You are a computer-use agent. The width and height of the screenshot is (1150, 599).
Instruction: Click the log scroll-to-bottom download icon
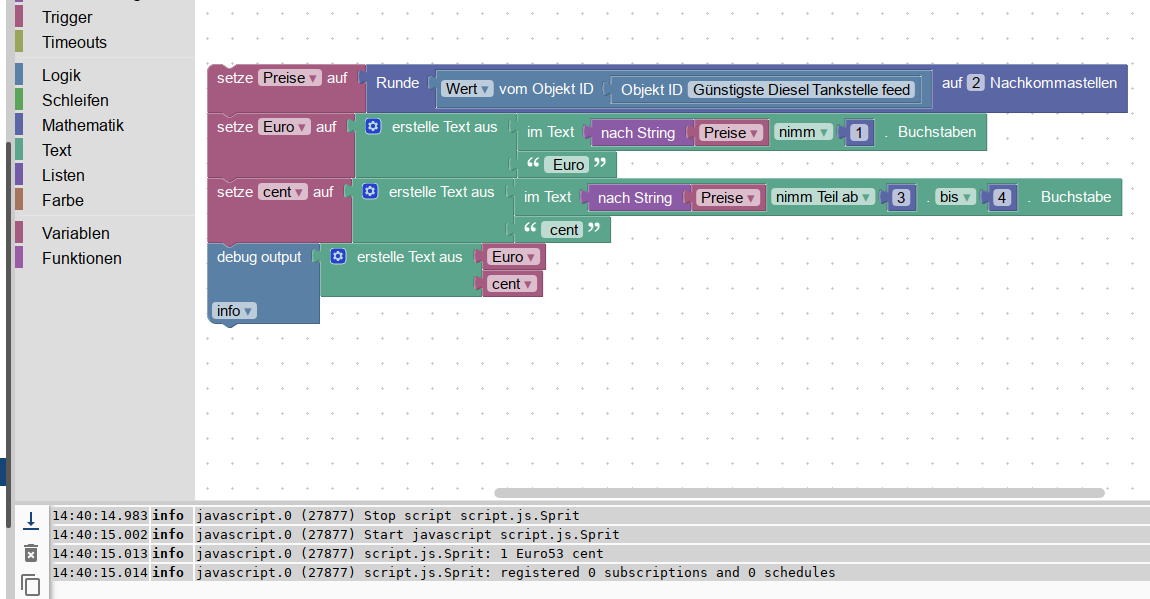(x=31, y=521)
